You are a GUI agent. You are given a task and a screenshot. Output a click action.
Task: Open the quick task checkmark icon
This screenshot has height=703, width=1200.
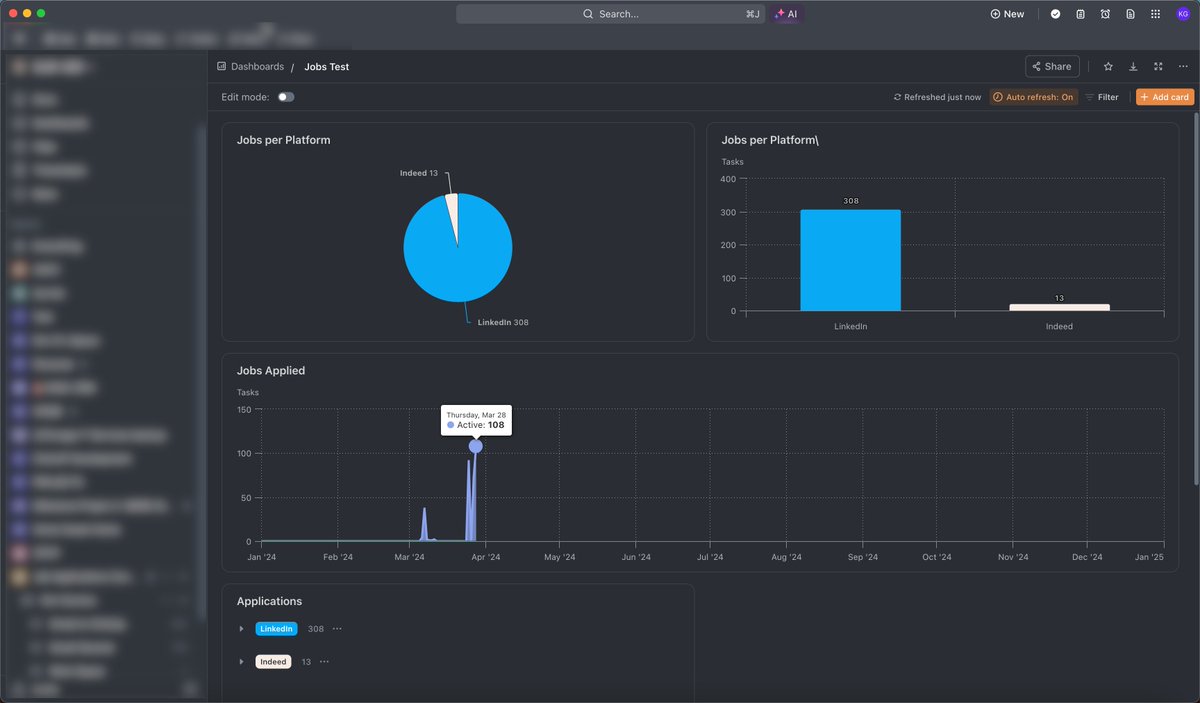click(x=1055, y=14)
